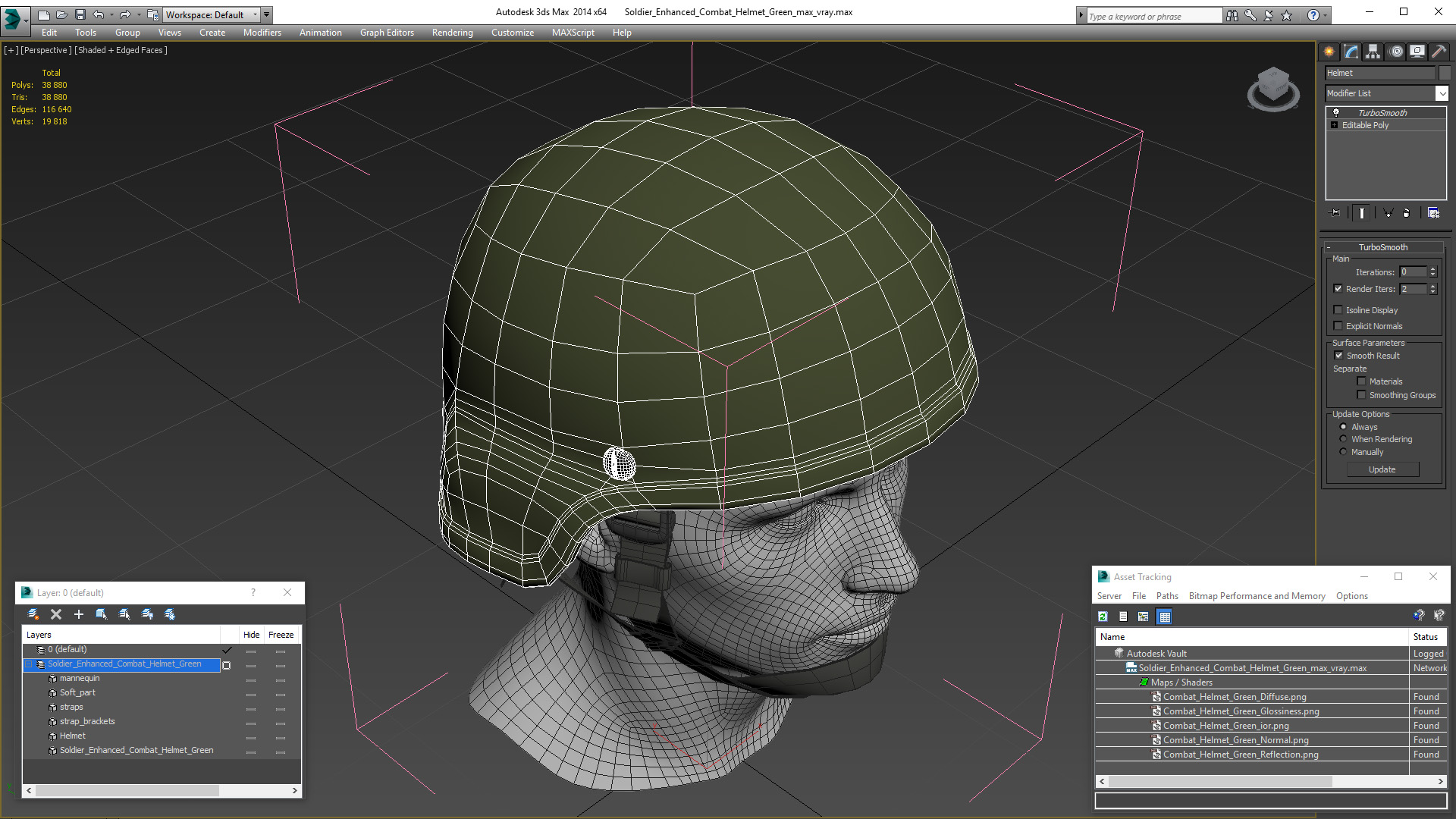1456x819 pixels.
Task: Click Freeze All Layers snowflake icon
Action: [170, 614]
